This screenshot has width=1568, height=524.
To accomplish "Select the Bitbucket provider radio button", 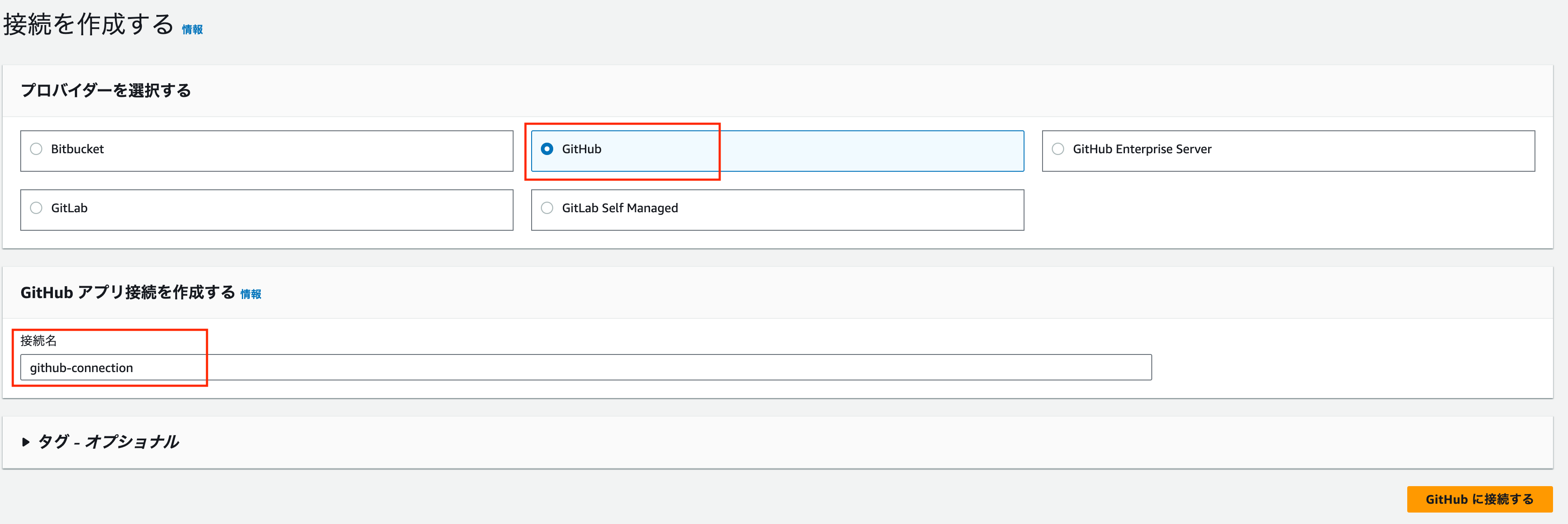I will pyautogui.click(x=37, y=149).
